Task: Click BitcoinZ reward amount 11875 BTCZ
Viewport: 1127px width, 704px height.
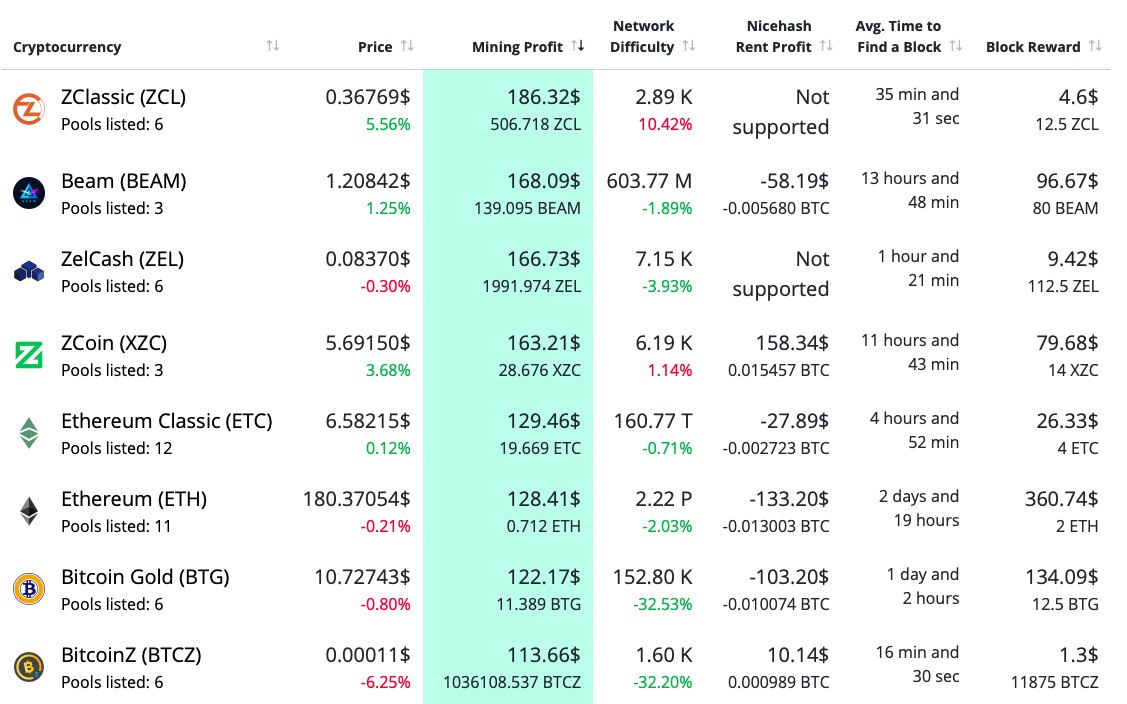Action: click(1054, 682)
